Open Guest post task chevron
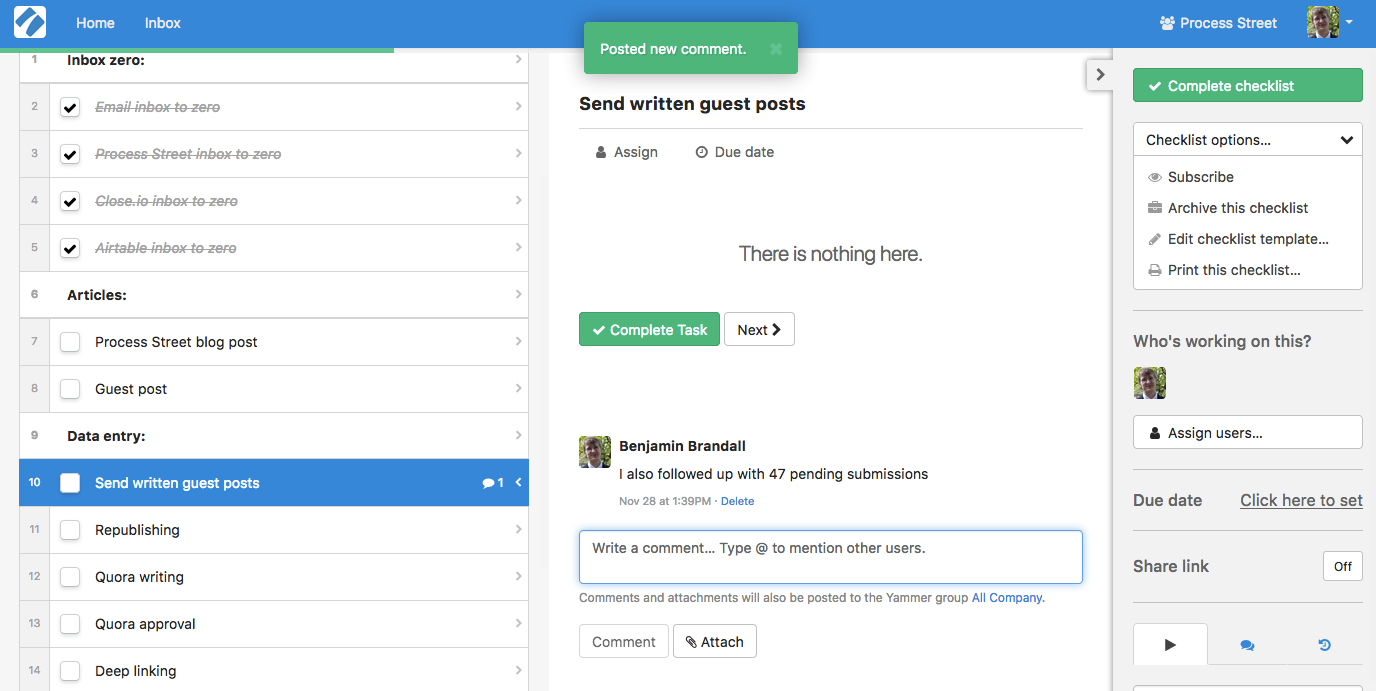 [518, 388]
